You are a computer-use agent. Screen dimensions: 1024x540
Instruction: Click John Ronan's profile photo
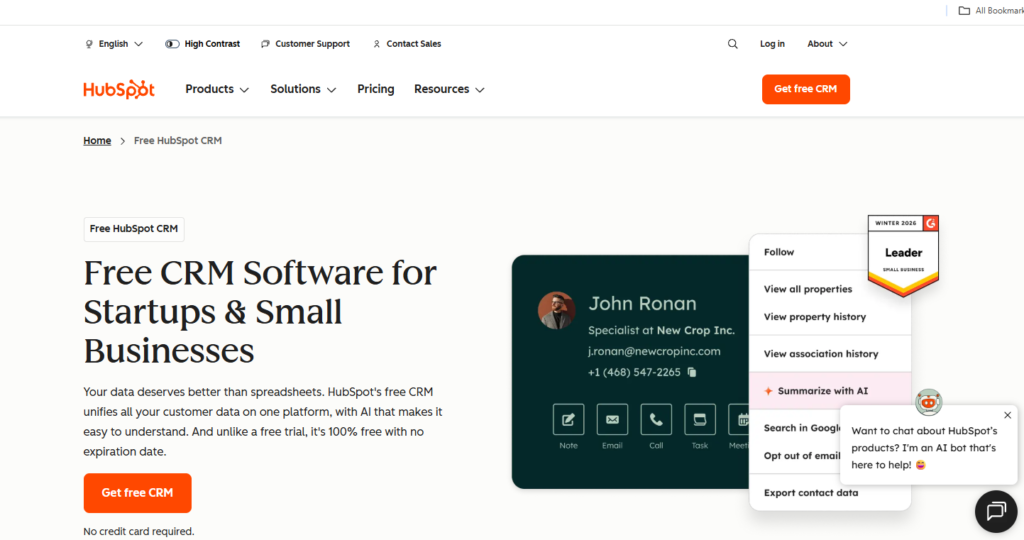[x=557, y=310]
